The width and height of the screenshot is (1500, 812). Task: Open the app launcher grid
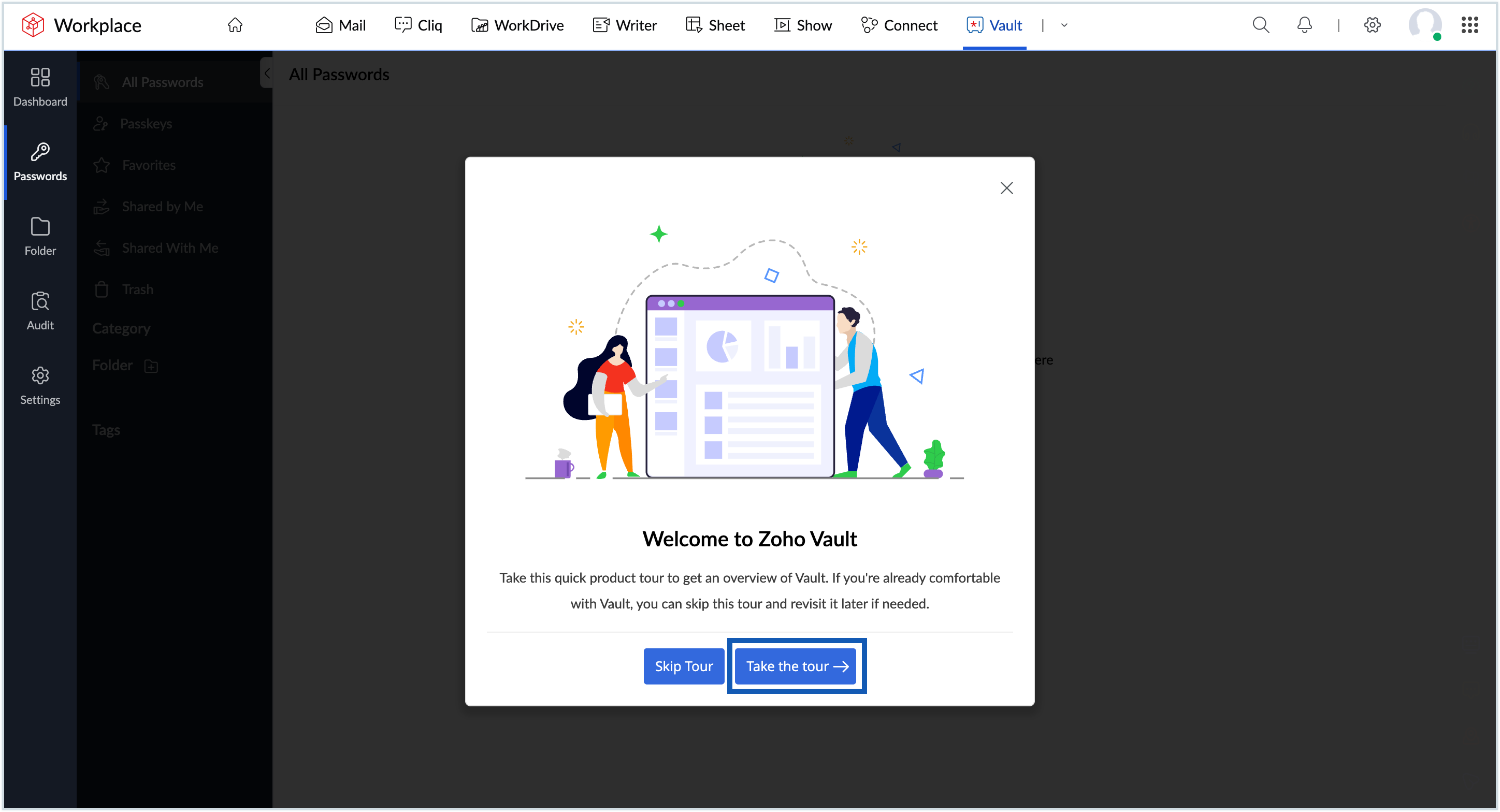coord(1470,25)
